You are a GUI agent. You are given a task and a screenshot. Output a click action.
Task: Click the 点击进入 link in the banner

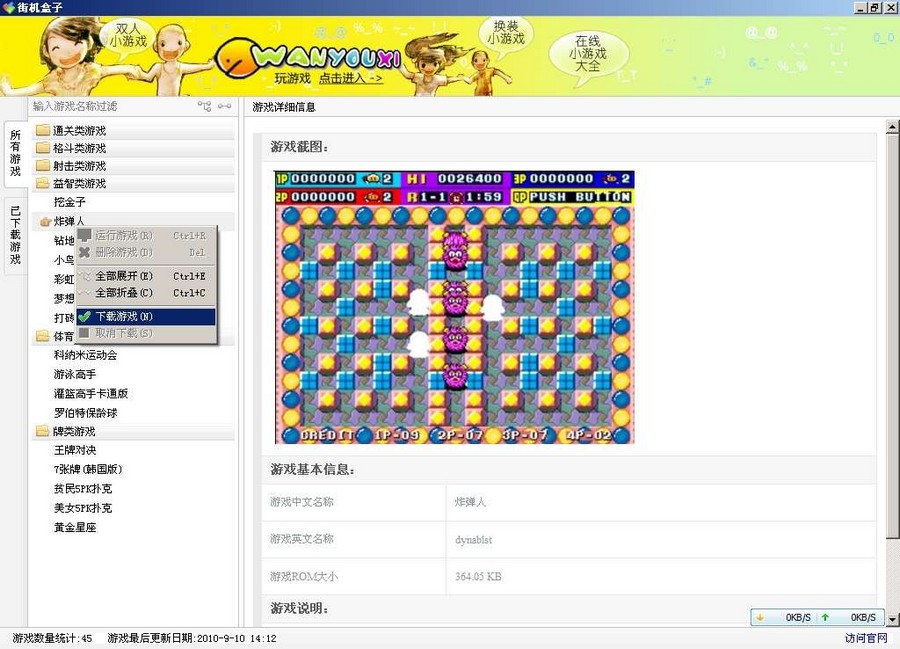(x=340, y=77)
